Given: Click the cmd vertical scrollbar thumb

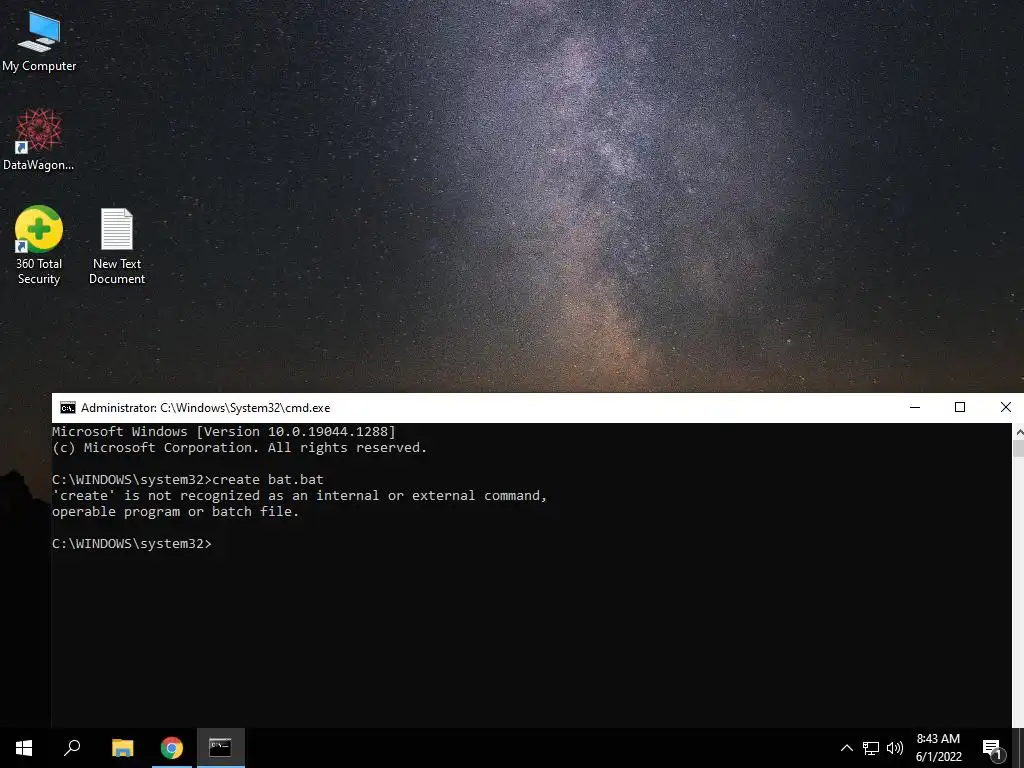Looking at the screenshot, I should pos(1018,449).
